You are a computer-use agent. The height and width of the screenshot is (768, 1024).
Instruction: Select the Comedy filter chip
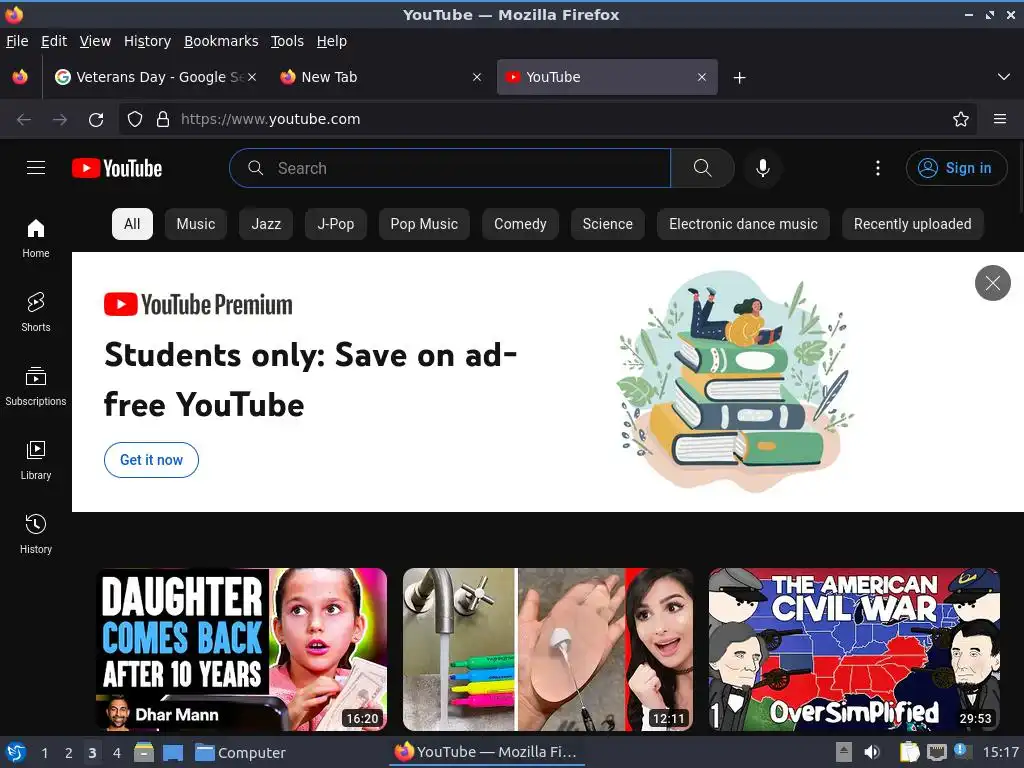tap(520, 224)
